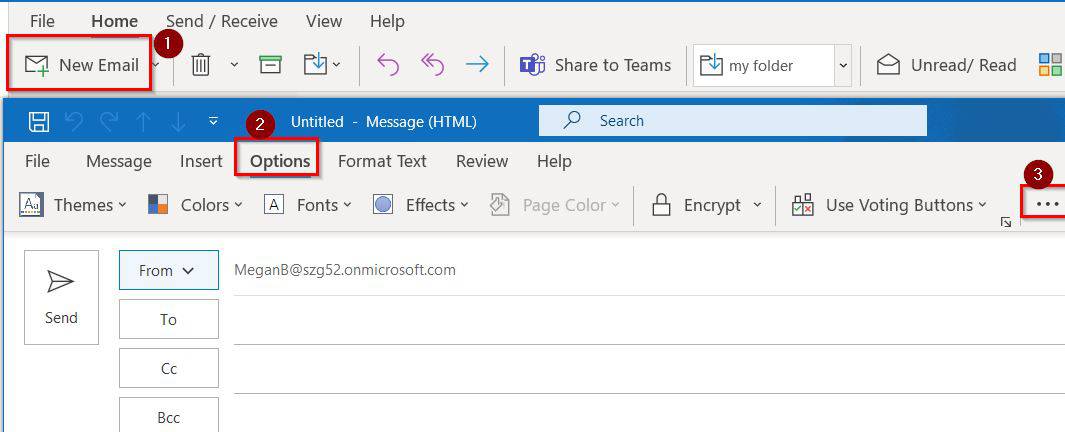Screen dimensions: 1065x432
Task: Click the Send button
Action: click(x=61, y=298)
